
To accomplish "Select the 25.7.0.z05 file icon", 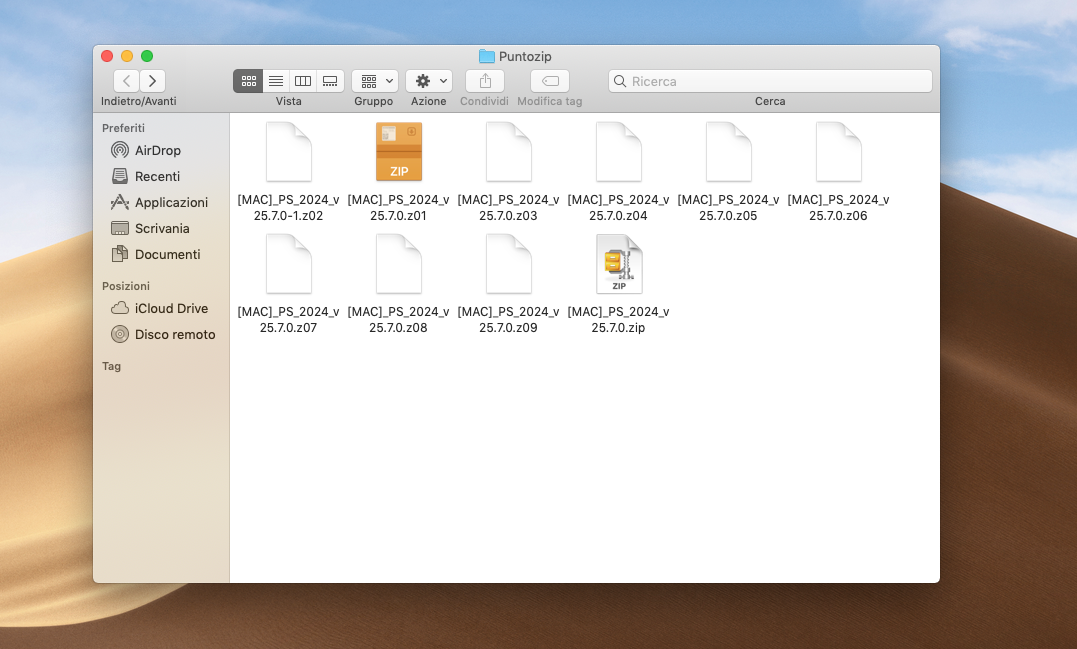I will pos(728,152).
